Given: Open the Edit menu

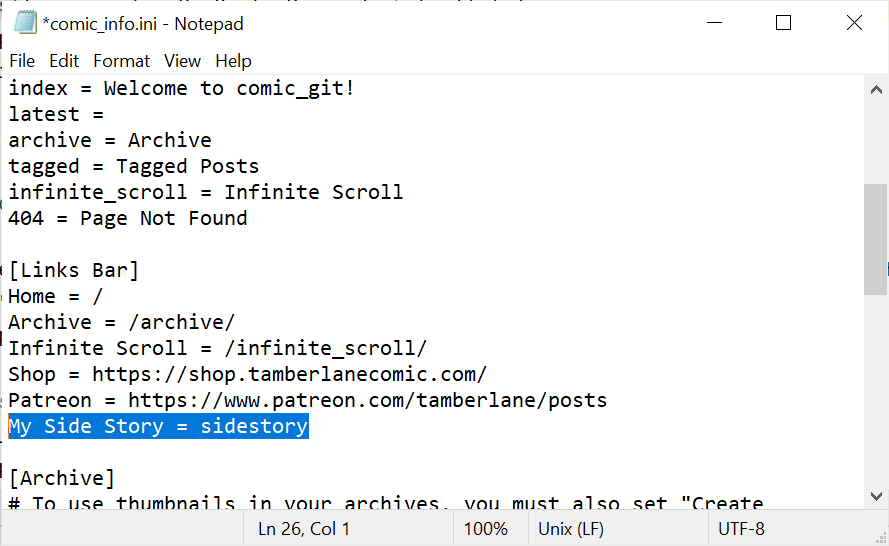Looking at the screenshot, I should pos(64,61).
